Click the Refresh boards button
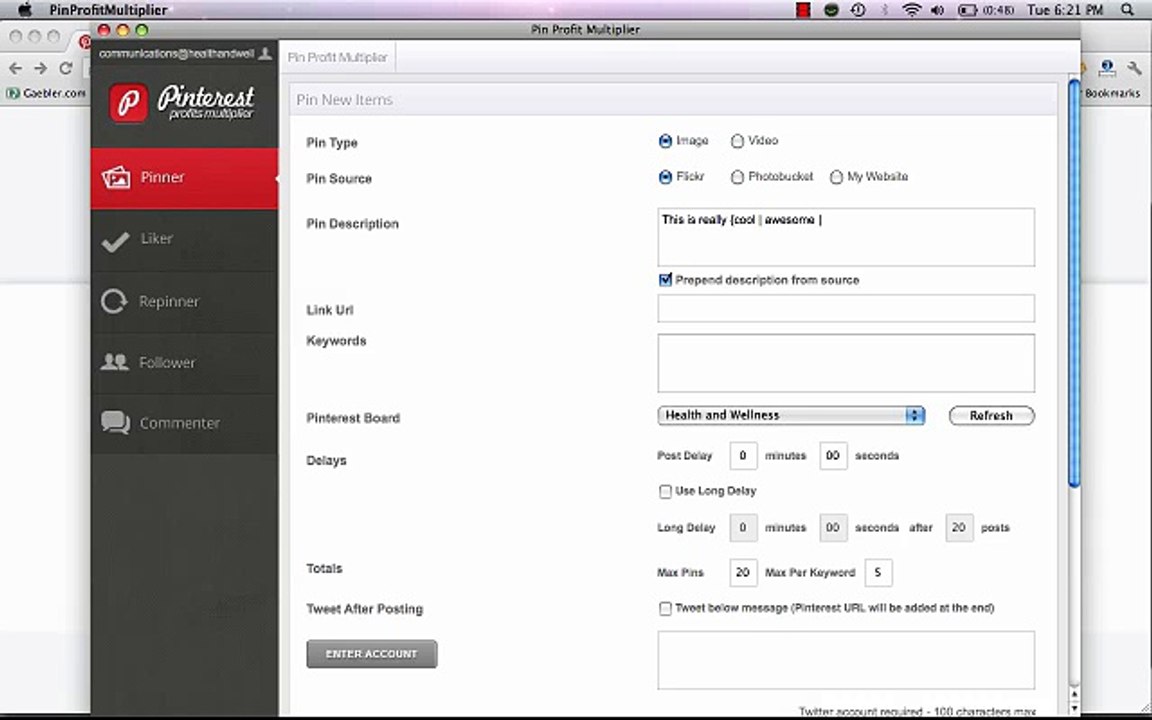The image size is (1152, 720). point(991,416)
